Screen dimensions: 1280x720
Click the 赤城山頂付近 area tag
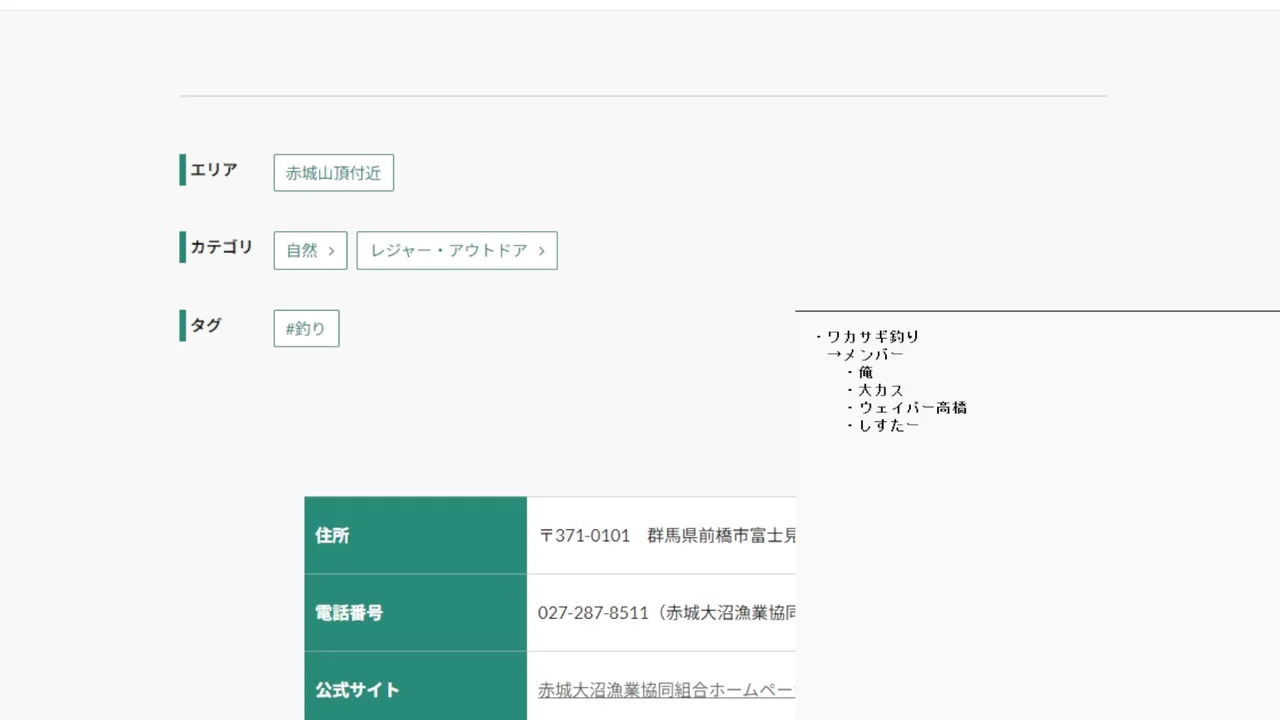[x=333, y=173]
